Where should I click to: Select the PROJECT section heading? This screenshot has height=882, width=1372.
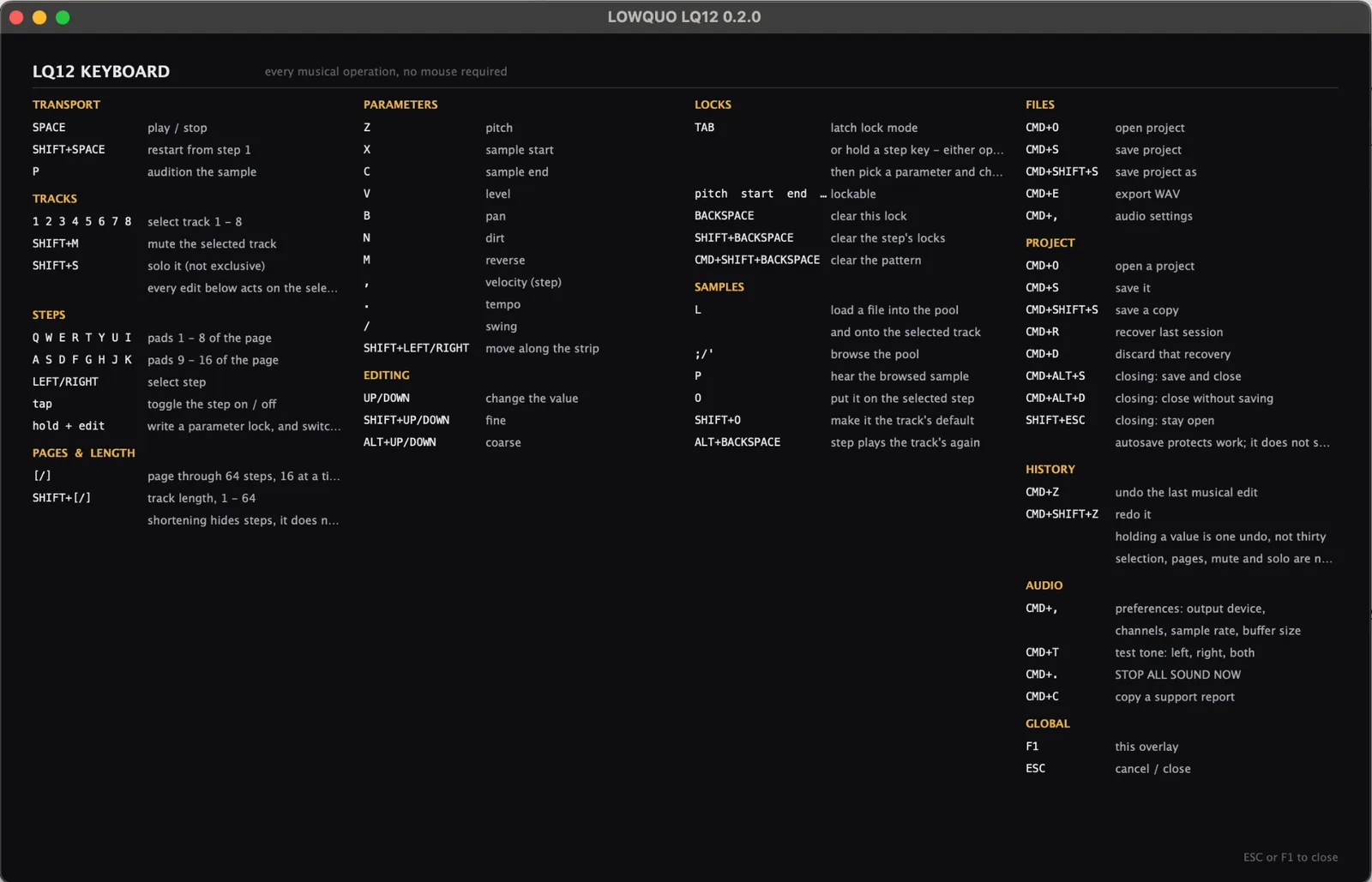click(1050, 243)
